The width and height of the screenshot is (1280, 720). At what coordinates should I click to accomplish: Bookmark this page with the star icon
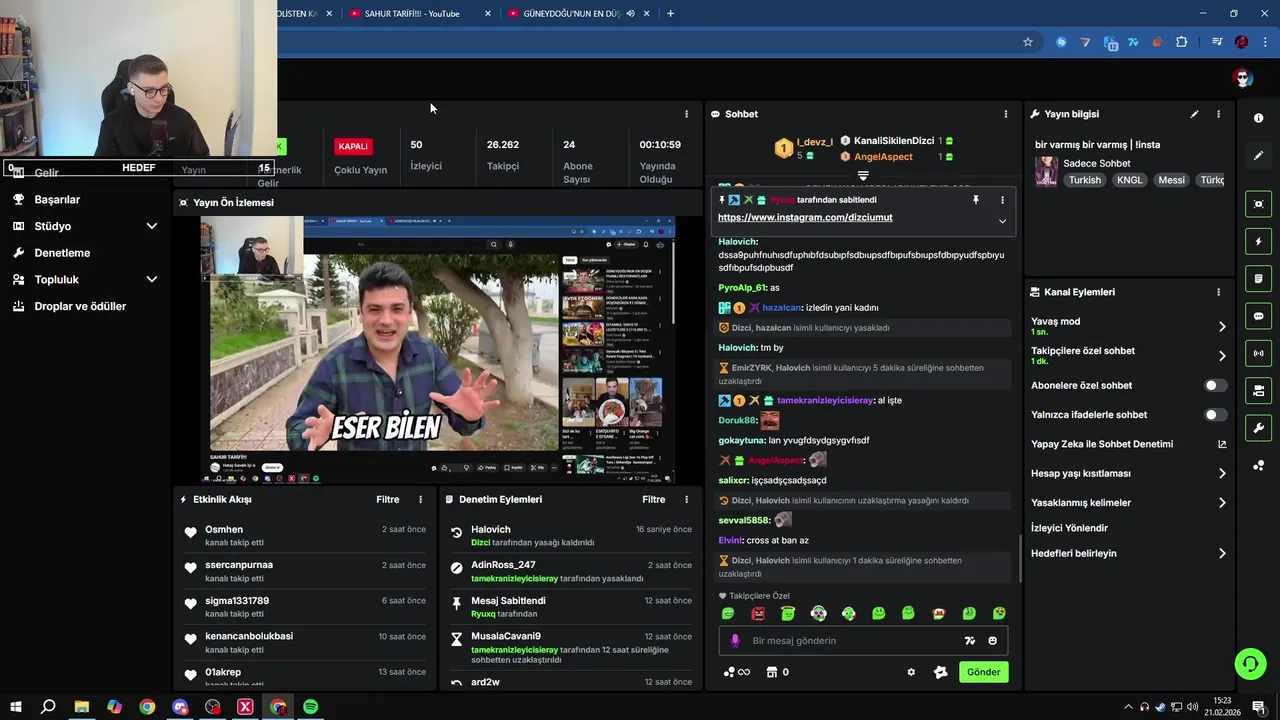click(1027, 42)
